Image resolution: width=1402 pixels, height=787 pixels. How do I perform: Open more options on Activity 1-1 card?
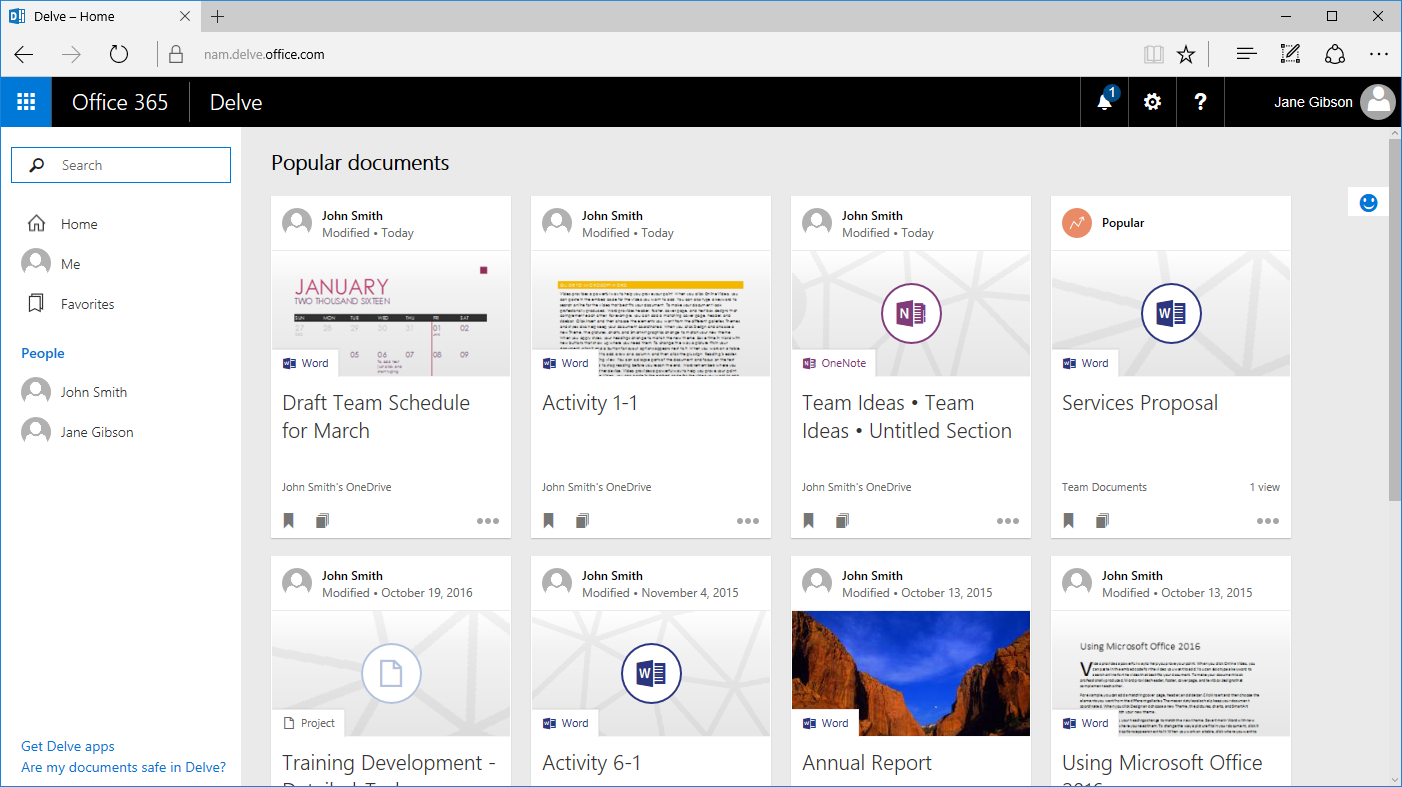[x=747, y=521]
